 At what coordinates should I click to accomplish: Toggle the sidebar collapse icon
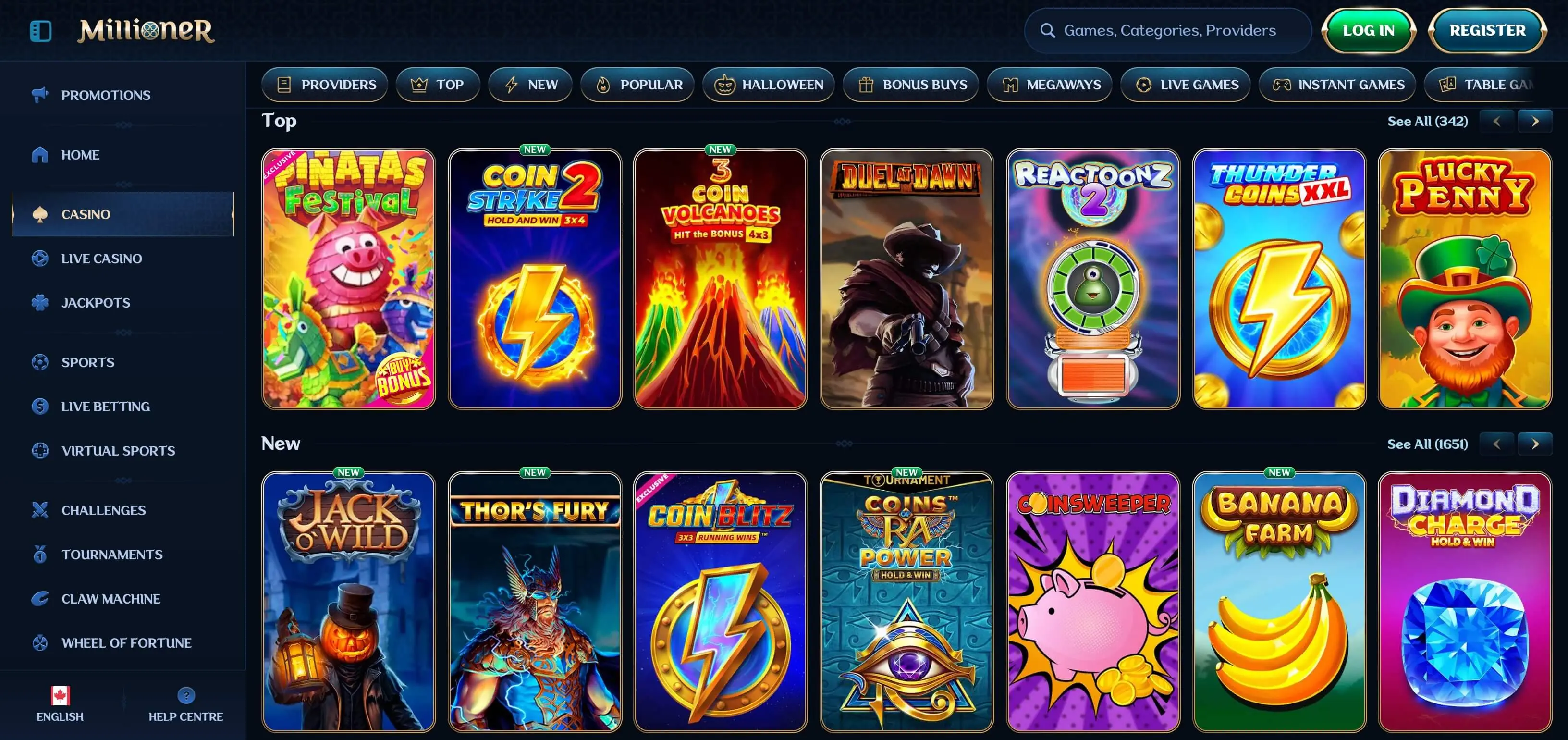[x=40, y=30]
